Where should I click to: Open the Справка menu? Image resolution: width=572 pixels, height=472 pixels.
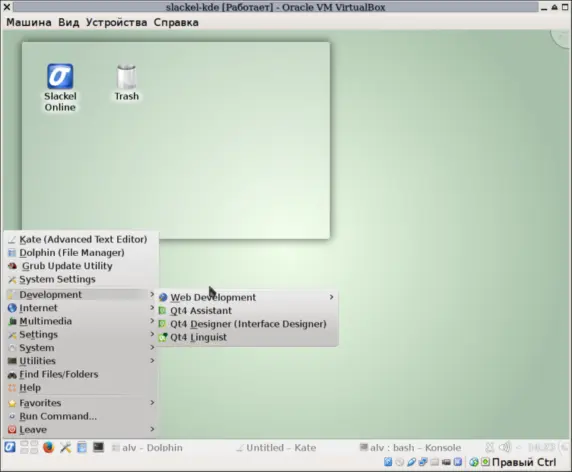pyautogui.click(x=176, y=22)
